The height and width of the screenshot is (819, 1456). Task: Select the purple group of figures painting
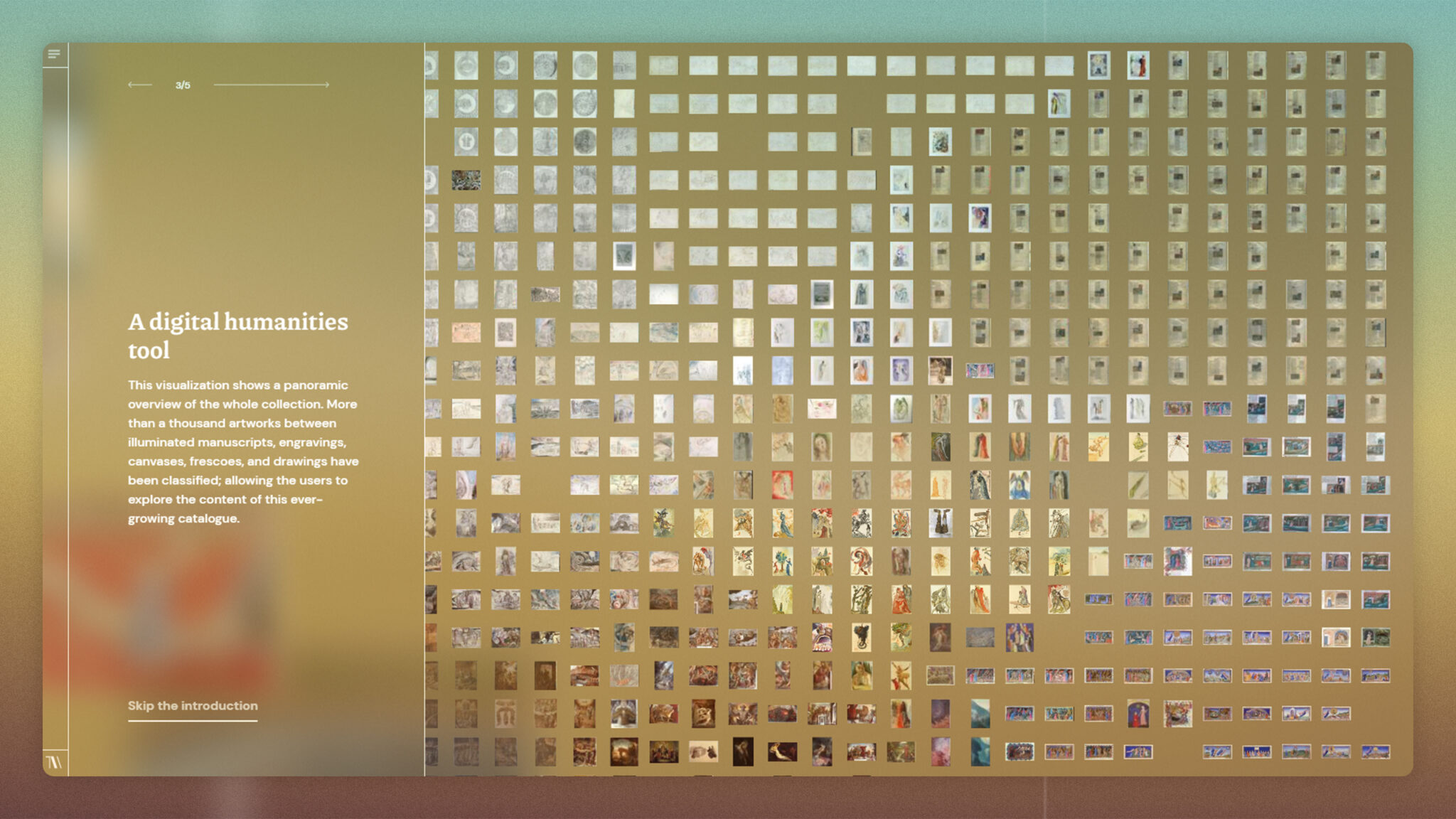pos(1019,638)
